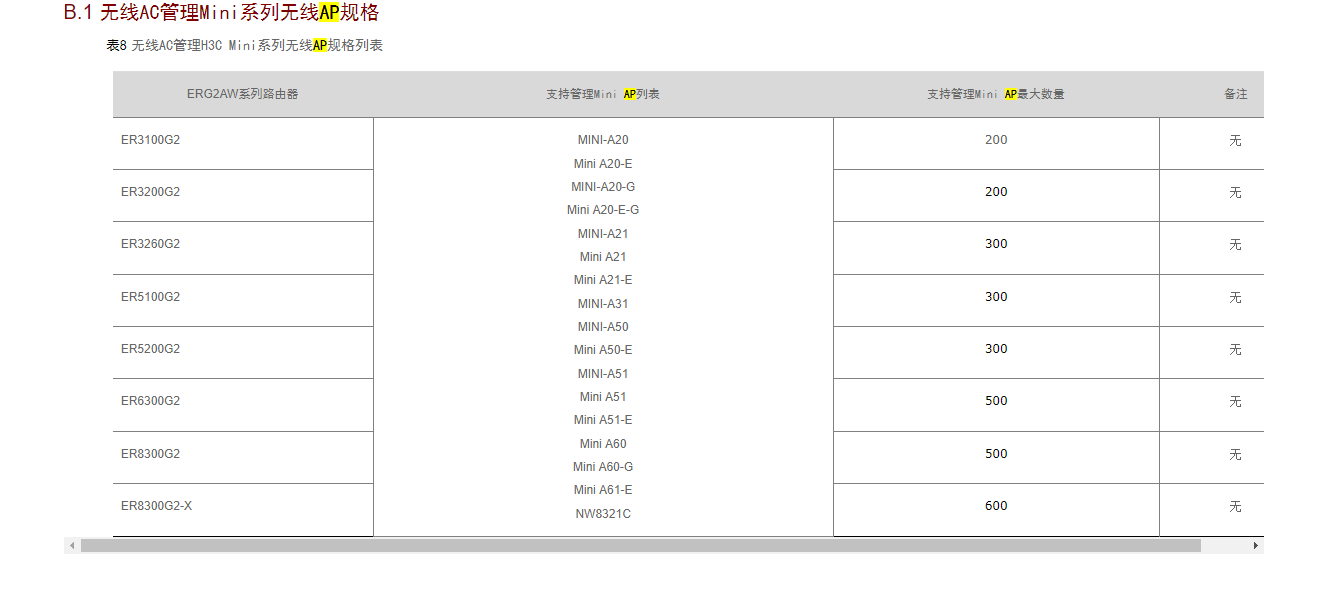This screenshot has height=603, width=1342.
Task: Select the ER5200G2 router cell
Action: 151,349
